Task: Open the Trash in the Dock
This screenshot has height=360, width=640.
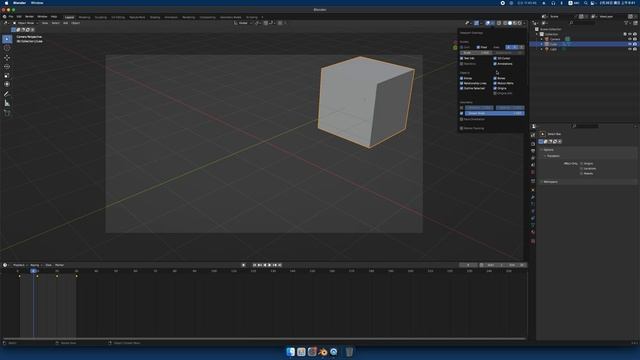Action: click(x=349, y=352)
